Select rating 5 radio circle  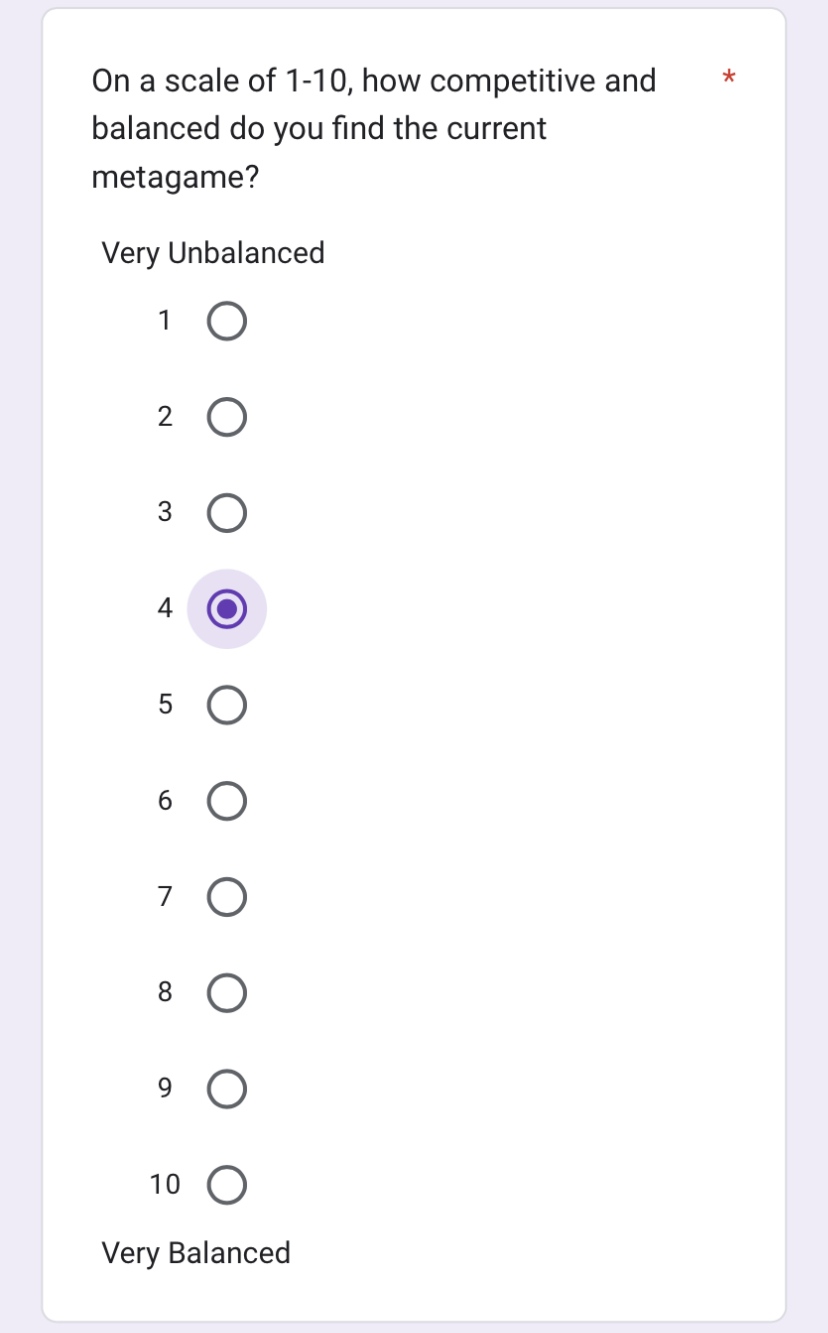[x=227, y=705]
